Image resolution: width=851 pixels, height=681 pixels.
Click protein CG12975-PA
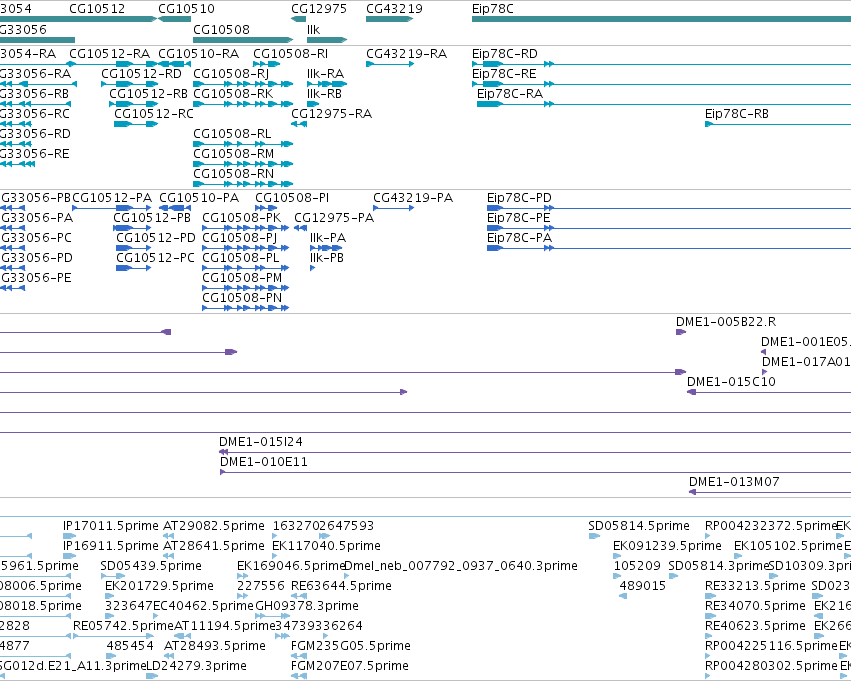(x=334, y=218)
